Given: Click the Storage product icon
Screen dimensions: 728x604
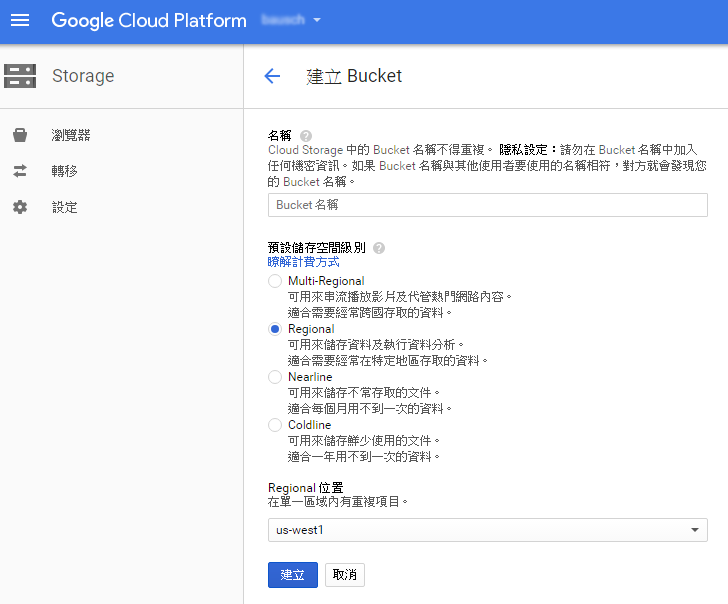Looking at the screenshot, I should [20, 76].
